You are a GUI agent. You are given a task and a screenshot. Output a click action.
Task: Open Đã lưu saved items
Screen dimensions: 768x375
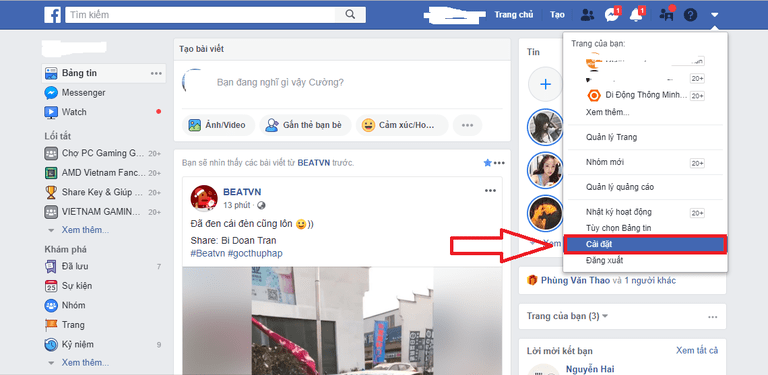coord(75,266)
